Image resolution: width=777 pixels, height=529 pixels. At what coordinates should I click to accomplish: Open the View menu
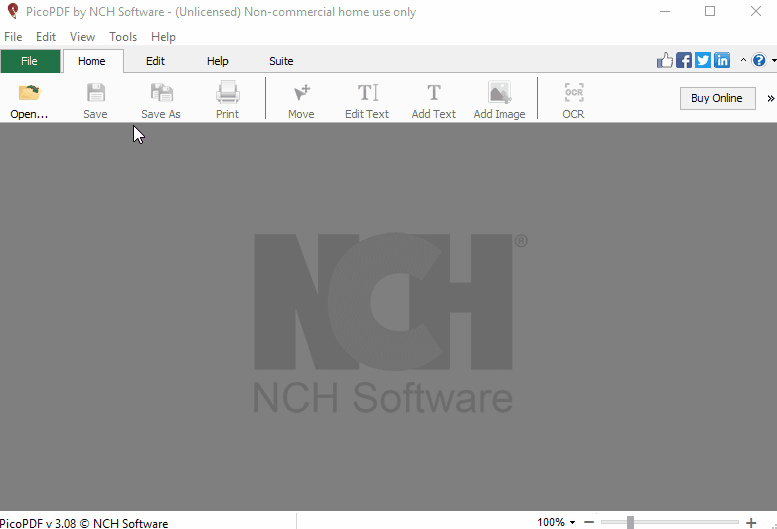tap(82, 37)
